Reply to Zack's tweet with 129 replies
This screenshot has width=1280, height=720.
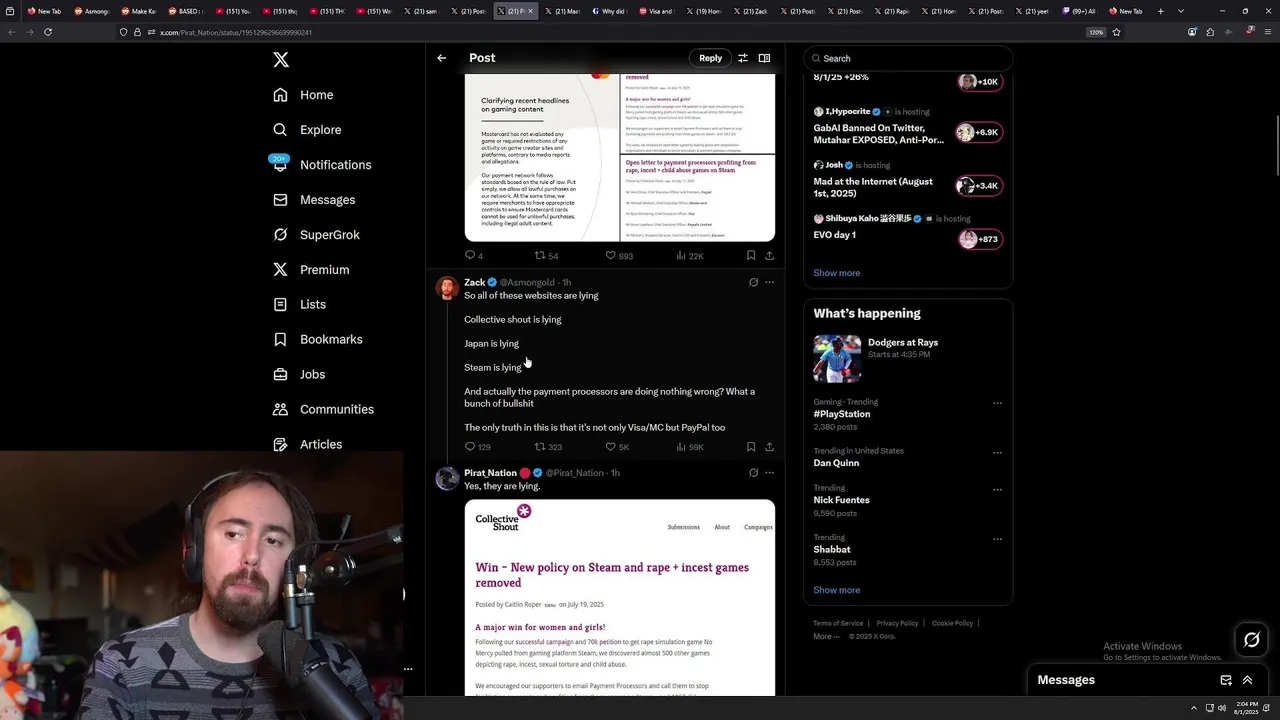pos(477,447)
